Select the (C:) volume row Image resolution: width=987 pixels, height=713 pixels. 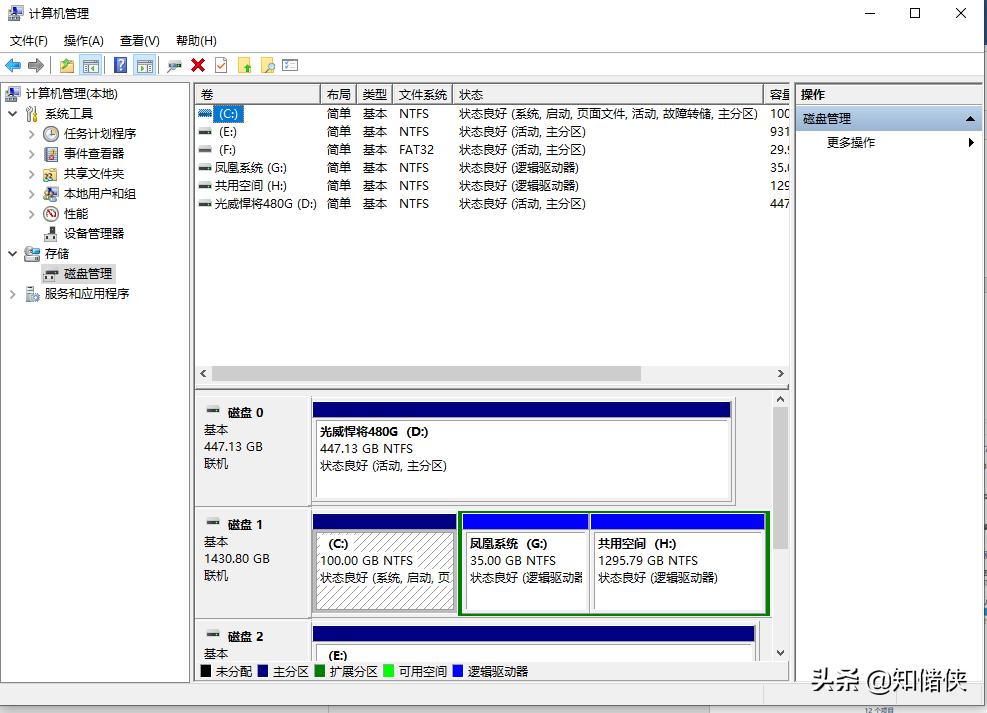[492, 114]
